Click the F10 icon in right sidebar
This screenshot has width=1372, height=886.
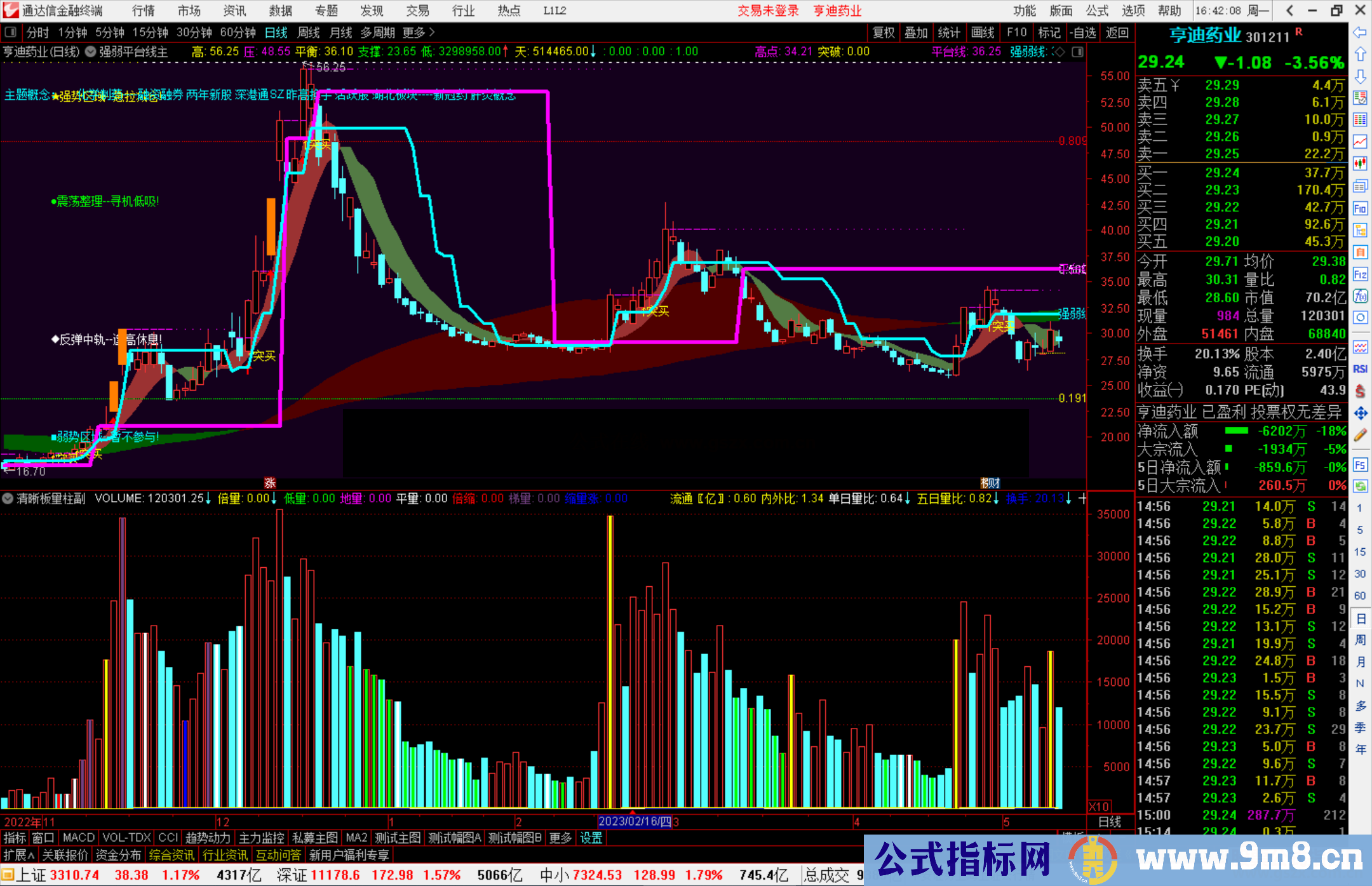tap(1360, 209)
